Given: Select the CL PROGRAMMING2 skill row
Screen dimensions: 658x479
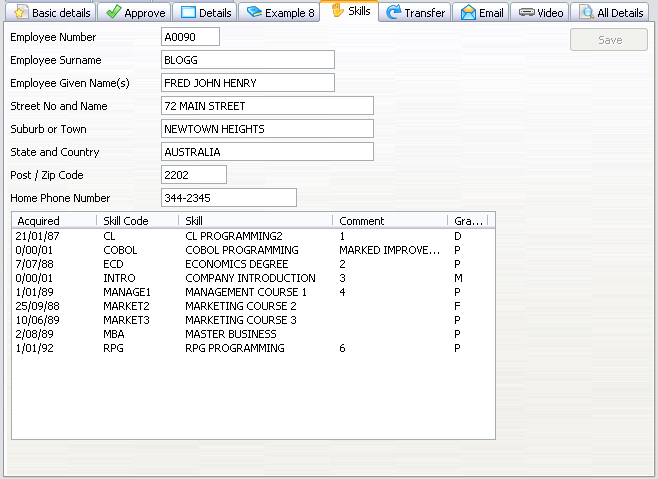Looking at the screenshot, I should (x=253, y=236).
